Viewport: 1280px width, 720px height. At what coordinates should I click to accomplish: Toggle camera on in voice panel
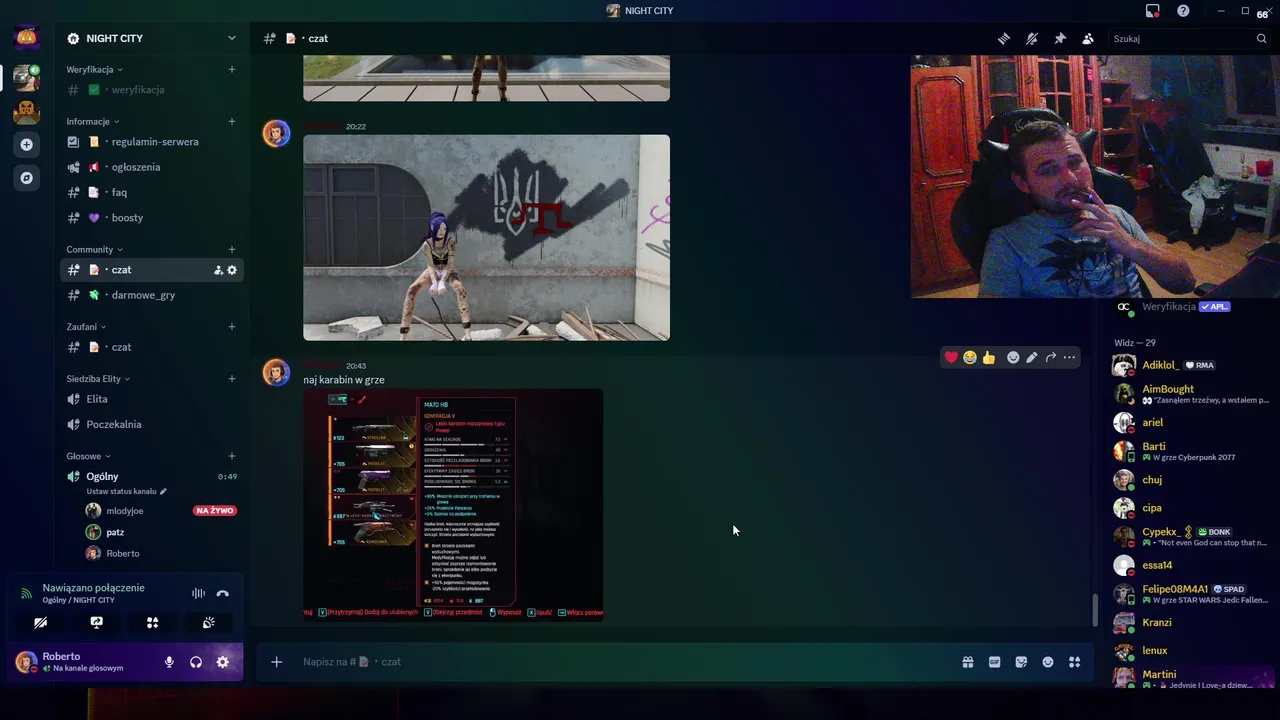pyautogui.click(x=40, y=622)
